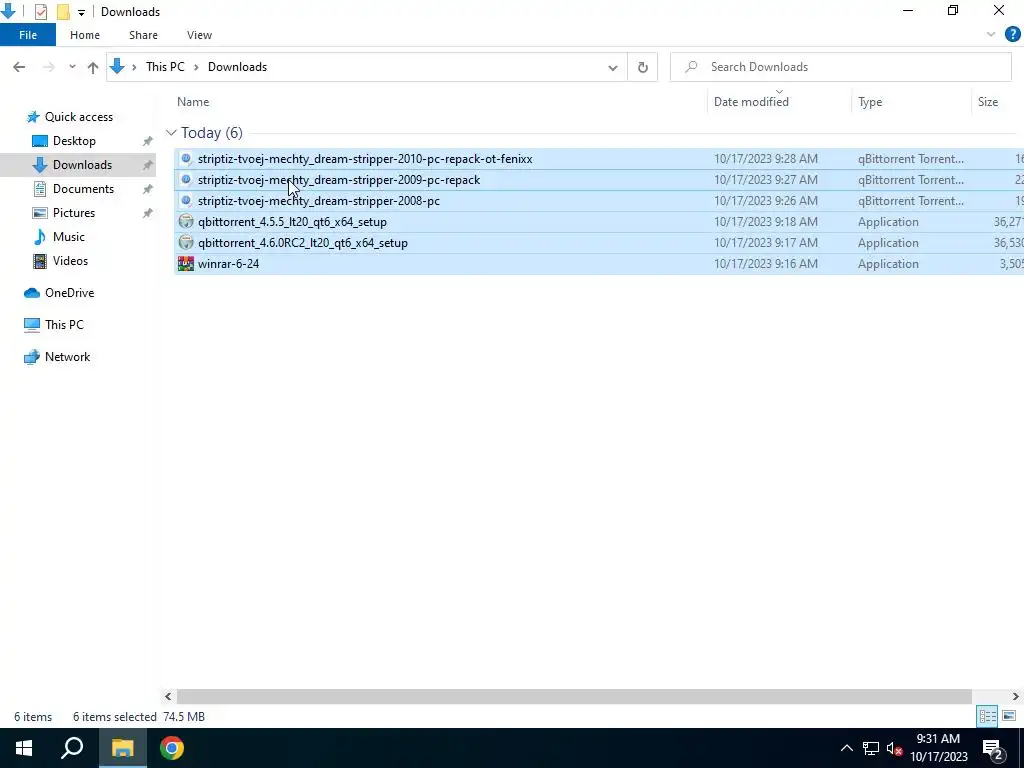Image resolution: width=1024 pixels, height=768 pixels.
Task: Click the scrollbar left arrow
Action: (x=168, y=696)
